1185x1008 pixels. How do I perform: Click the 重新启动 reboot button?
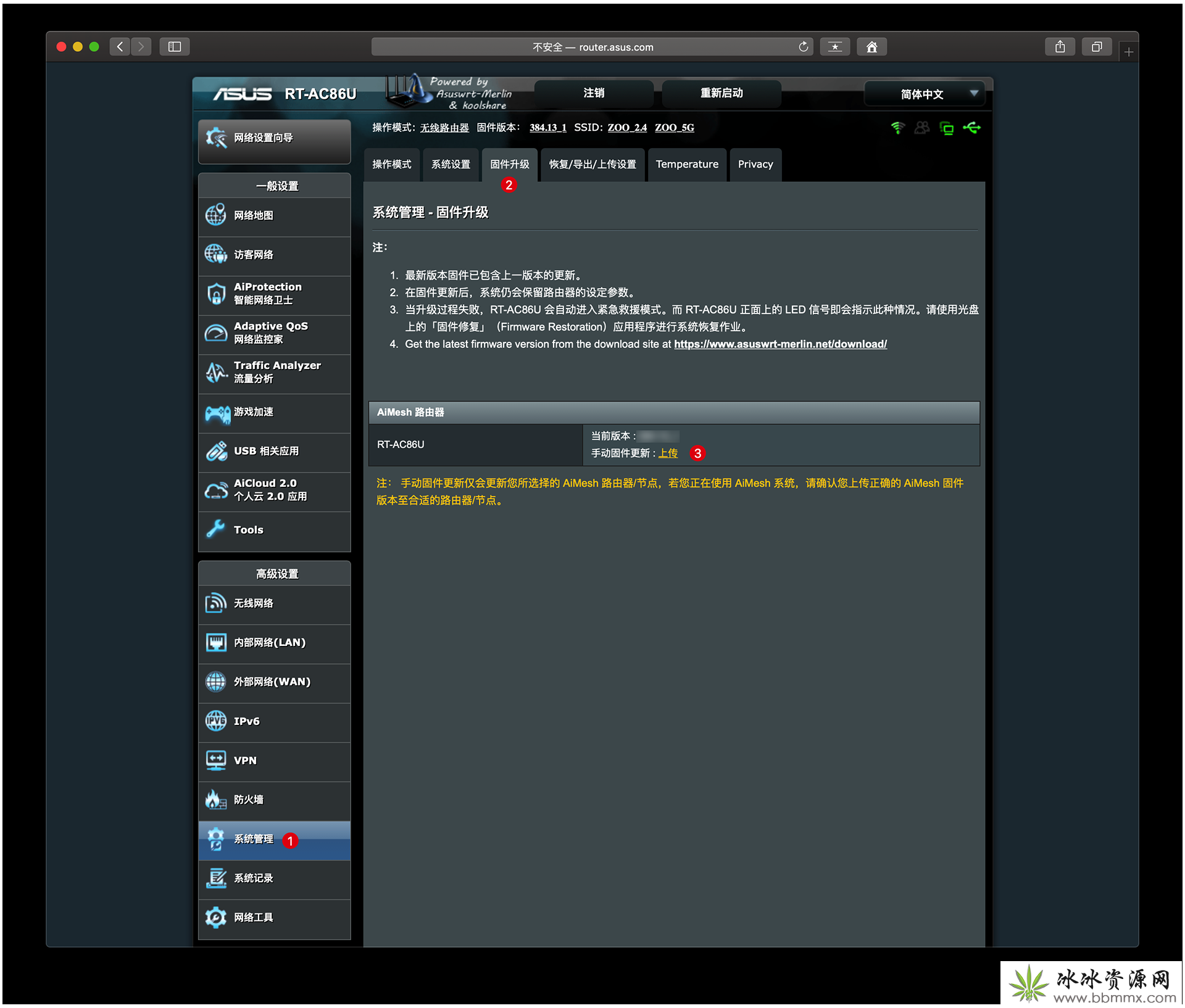coord(721,93)
